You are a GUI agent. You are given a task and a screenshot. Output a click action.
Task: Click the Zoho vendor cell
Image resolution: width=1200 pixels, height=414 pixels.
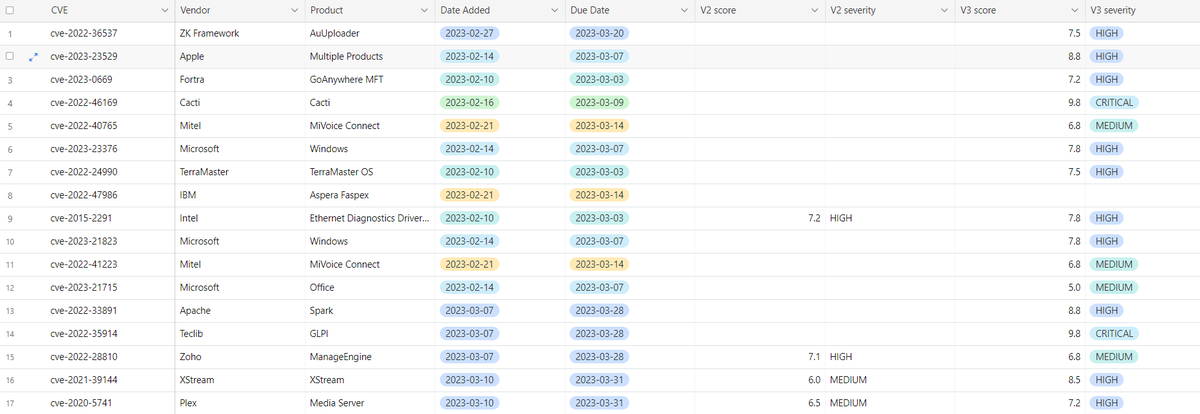[x=240, y=356]
